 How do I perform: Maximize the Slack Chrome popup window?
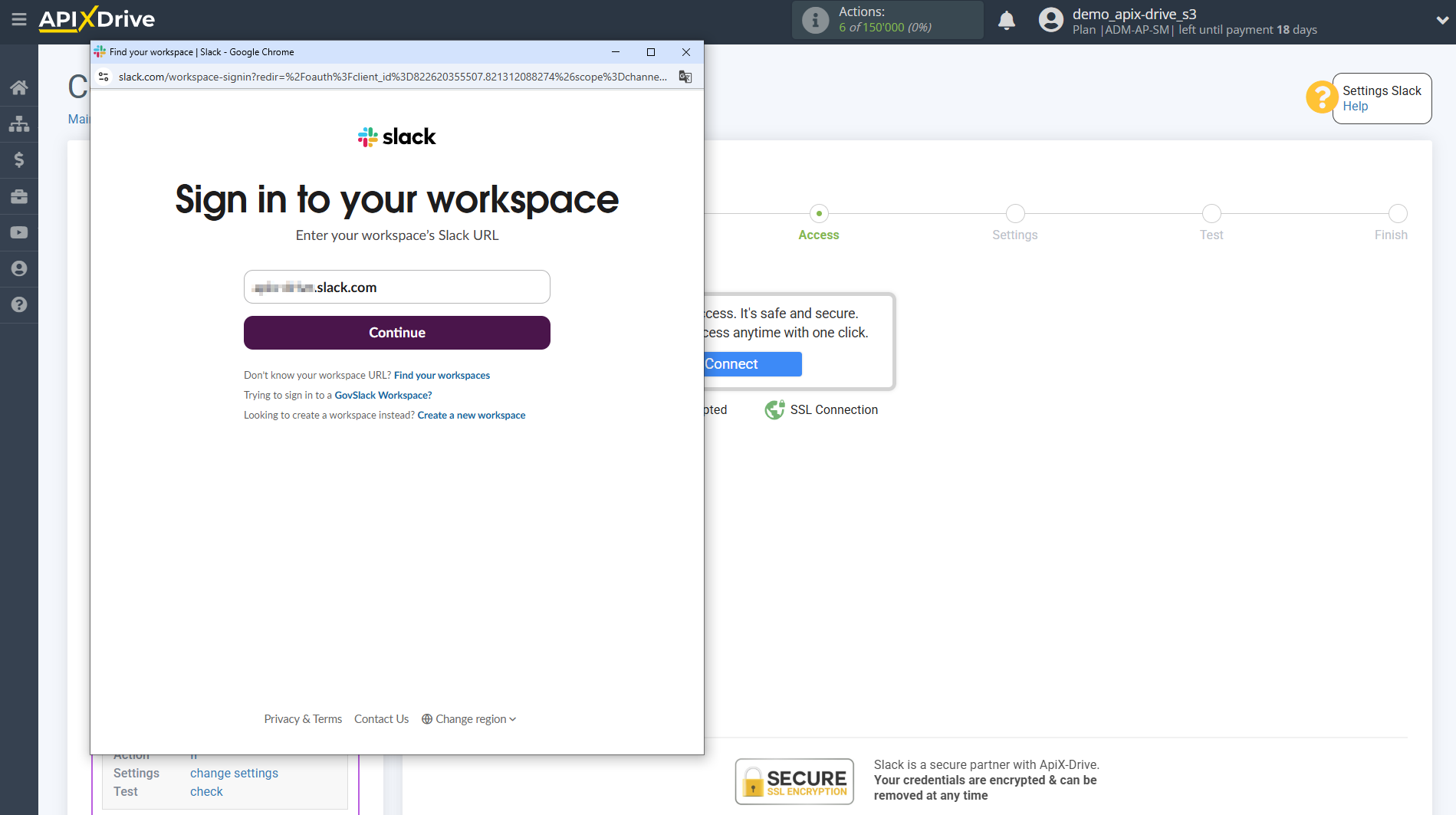coord(651,52)
